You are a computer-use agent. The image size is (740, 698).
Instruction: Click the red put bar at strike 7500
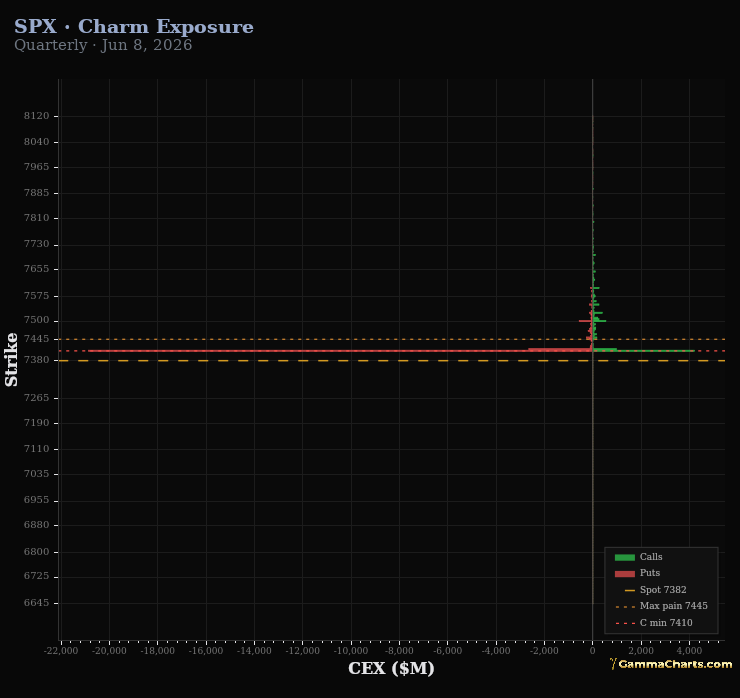(x=586, y=321)
